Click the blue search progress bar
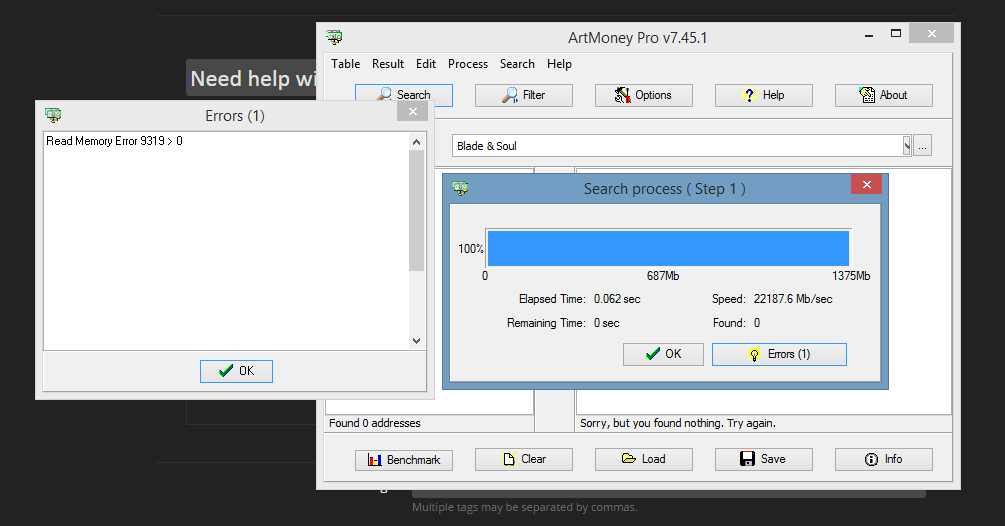The image size is (1005, 526). click(667, 248)
